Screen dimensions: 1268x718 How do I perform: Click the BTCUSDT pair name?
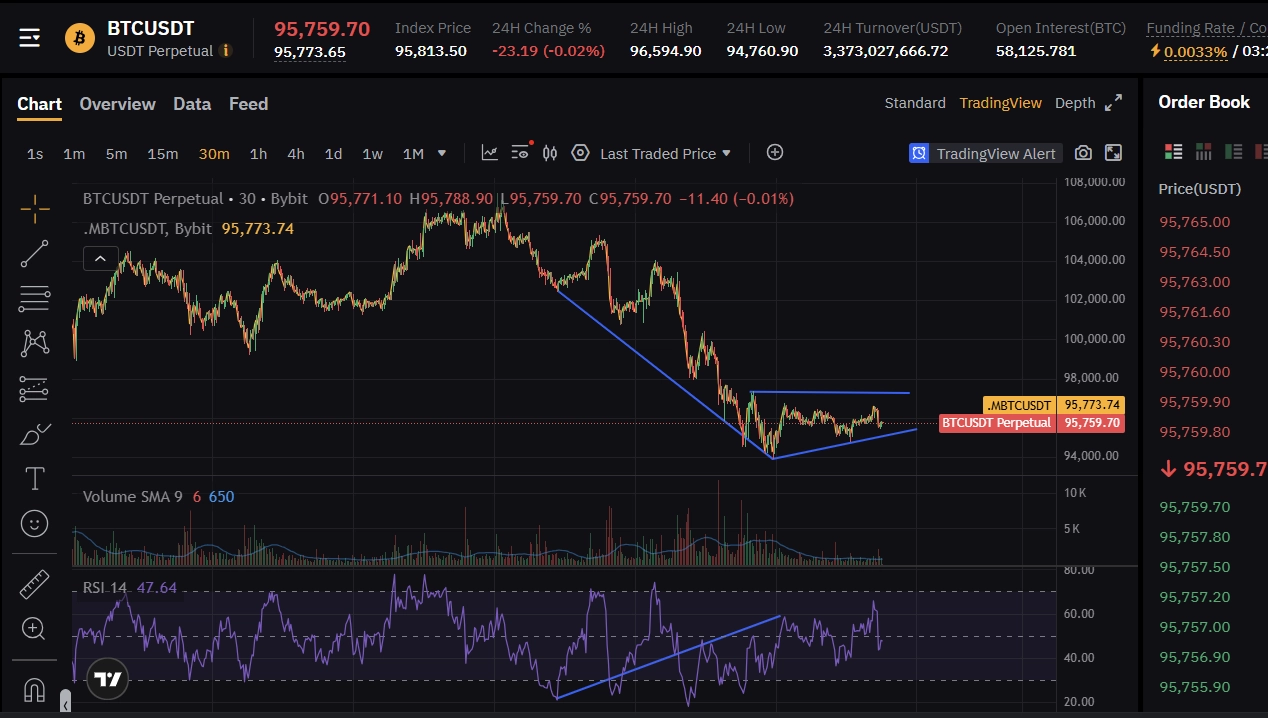[151, 28]
